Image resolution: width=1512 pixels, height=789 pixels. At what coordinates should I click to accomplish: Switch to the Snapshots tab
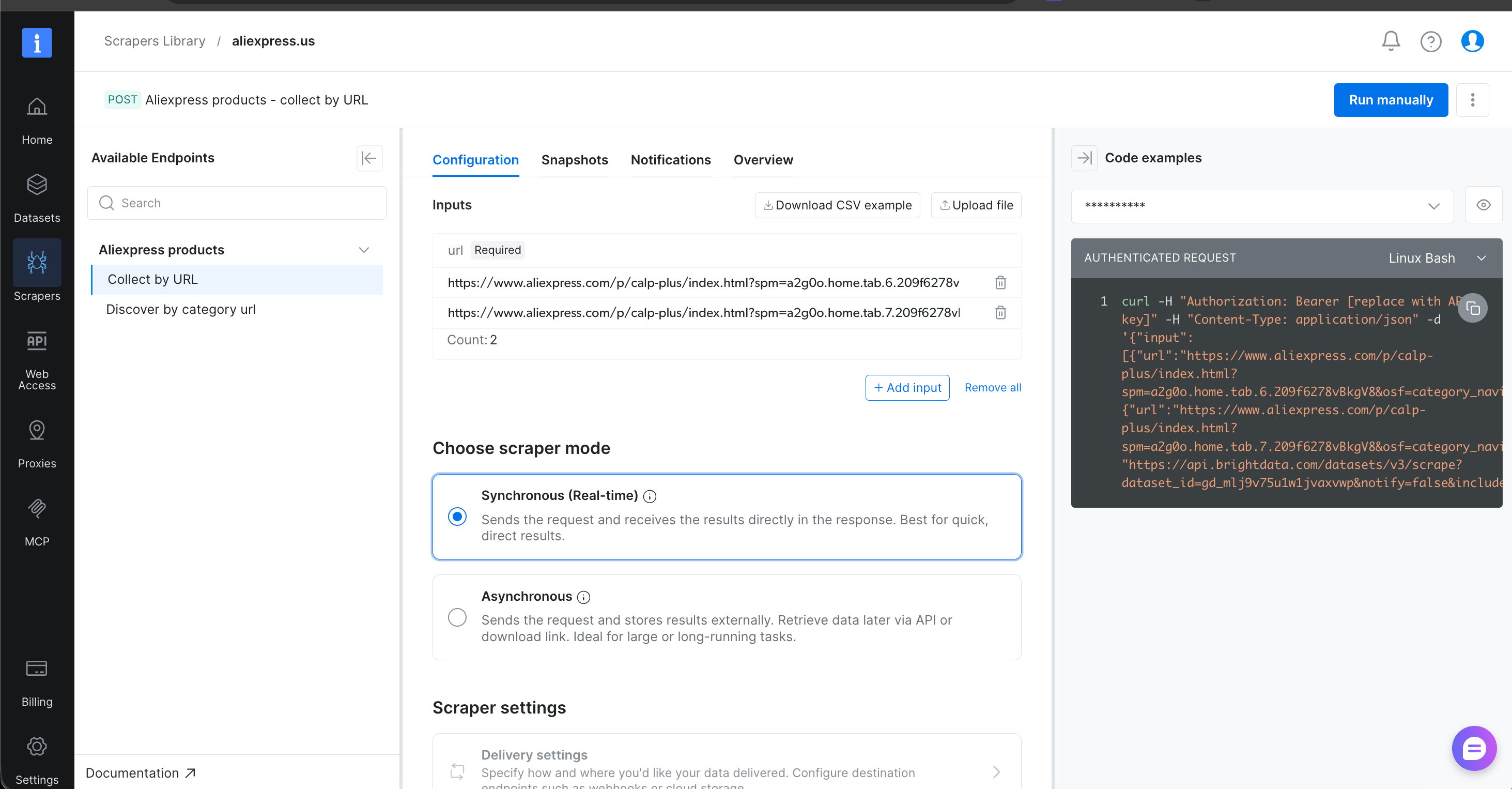coord(575,160)
